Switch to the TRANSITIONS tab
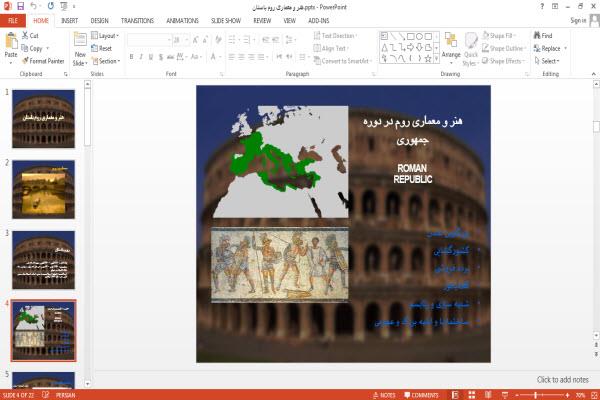This screenshot has width=600, height=400. pos(137,20)
